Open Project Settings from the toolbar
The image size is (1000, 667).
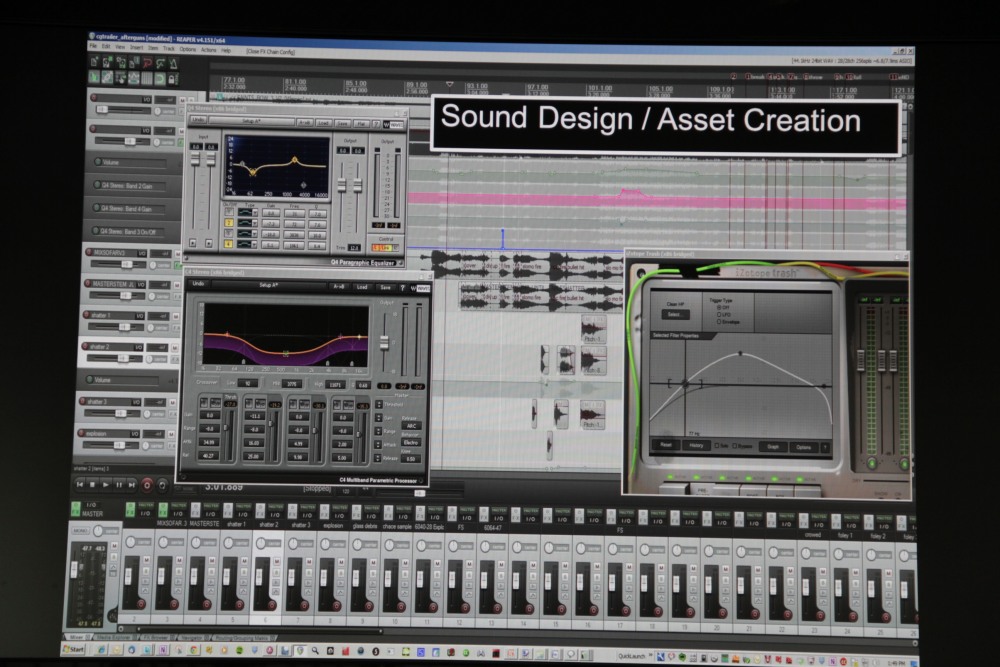[x=134, y=62]
